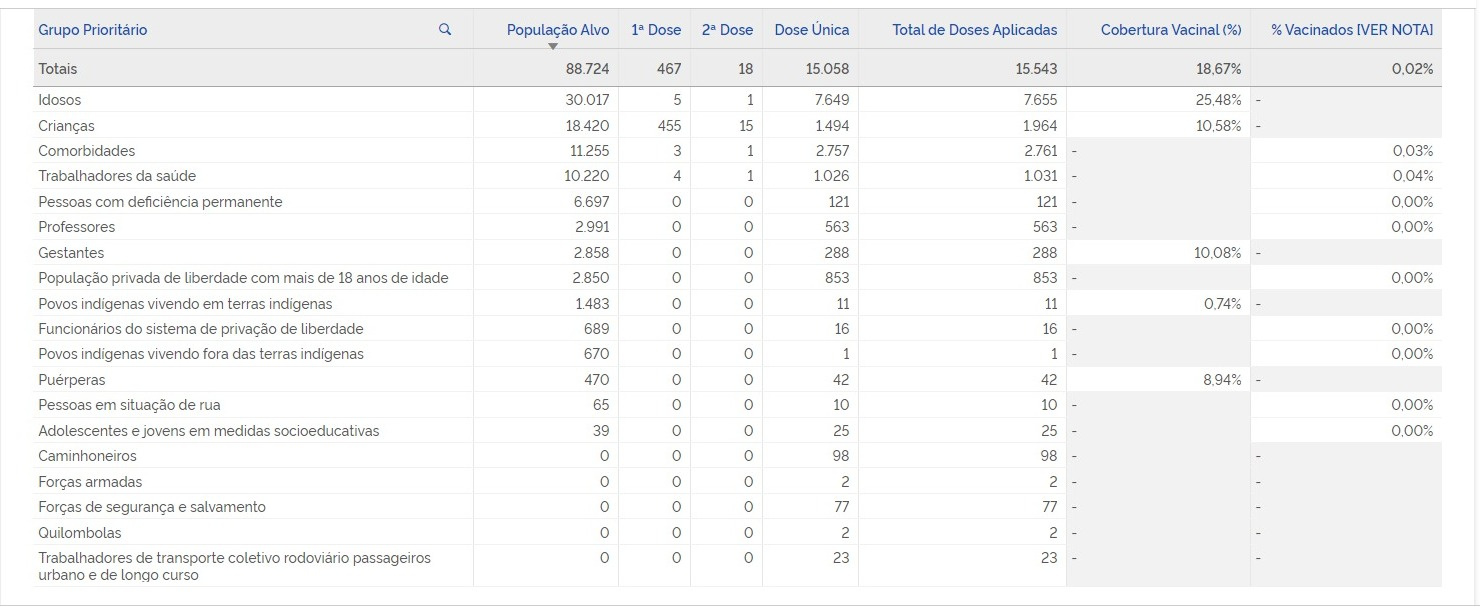Select the Gestantes row label
The height and width of the screenshot is (607, 1480).
[x=71, y=253]
